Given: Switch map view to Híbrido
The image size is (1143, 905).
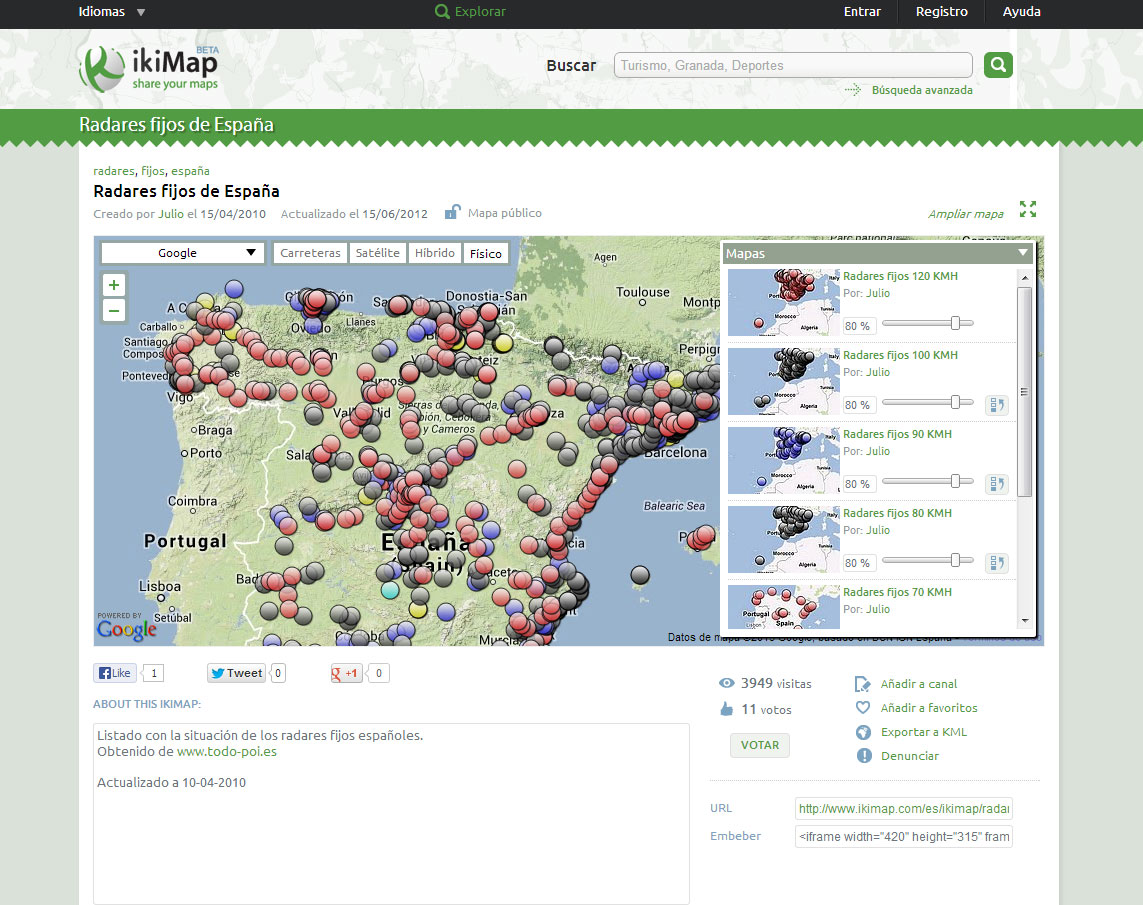Looking at the screenshot, I should coord(435,253).
